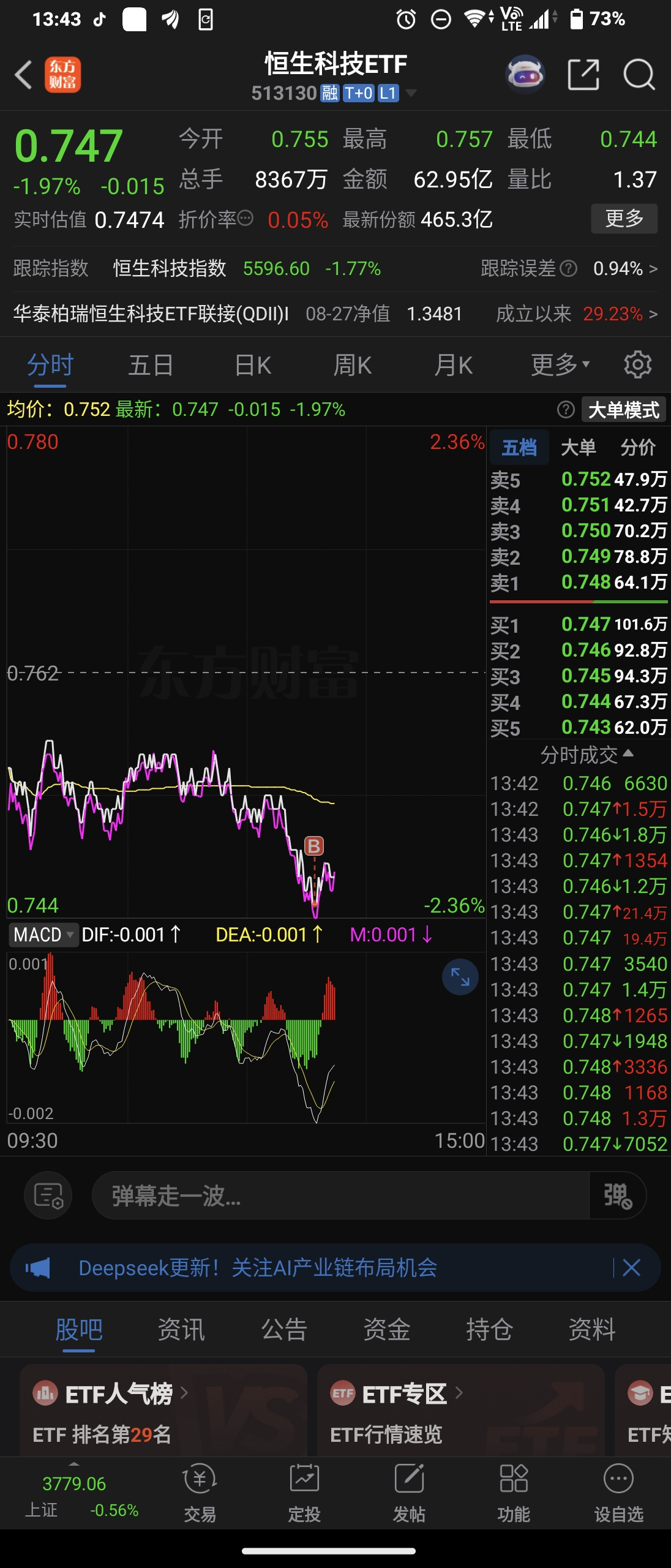The height and width of the screenshot is (1568, 671).
Task: Open 成立以来 29.23% details
Action: (576, 314)
